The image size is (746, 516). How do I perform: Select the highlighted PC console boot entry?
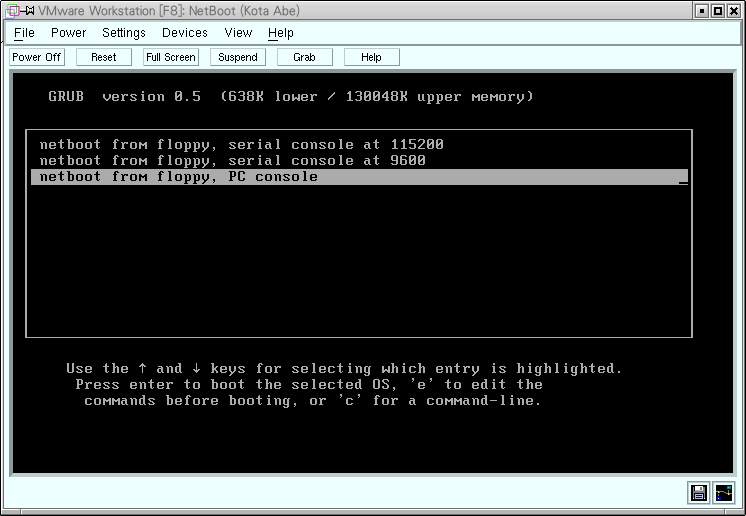click(x=359, y=177)
